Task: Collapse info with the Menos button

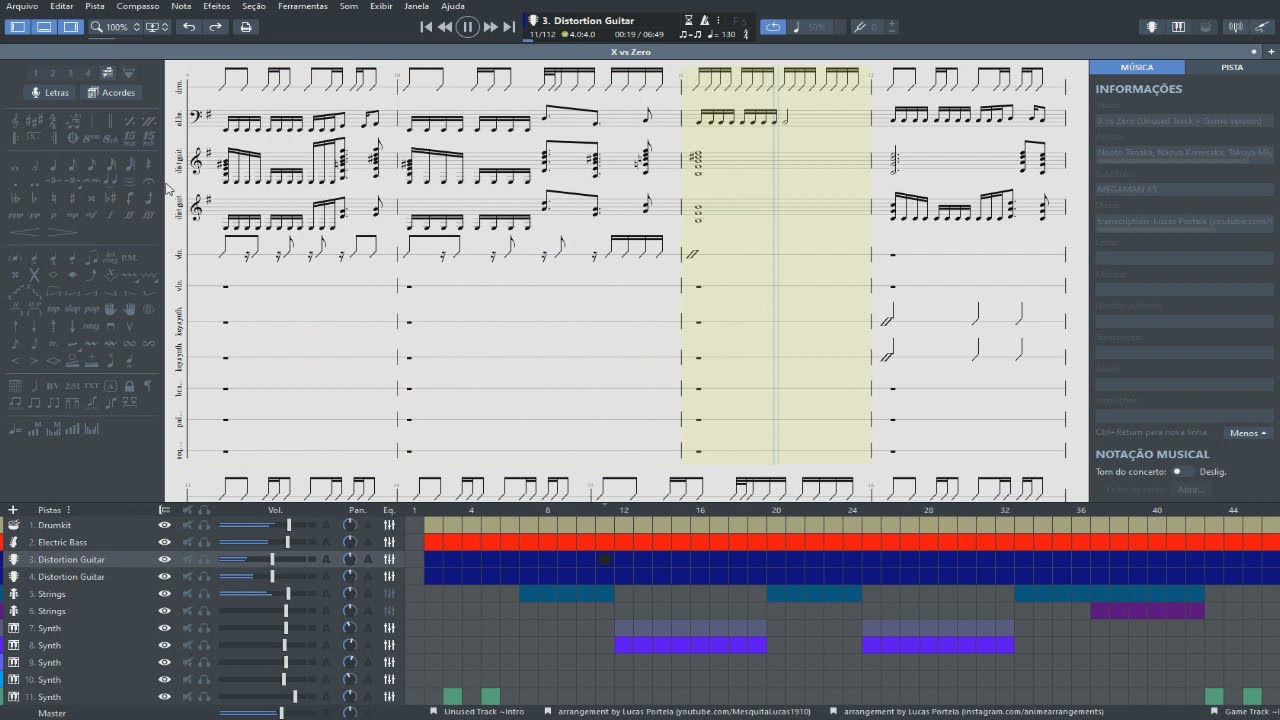Action: (x=1249, y=433)
